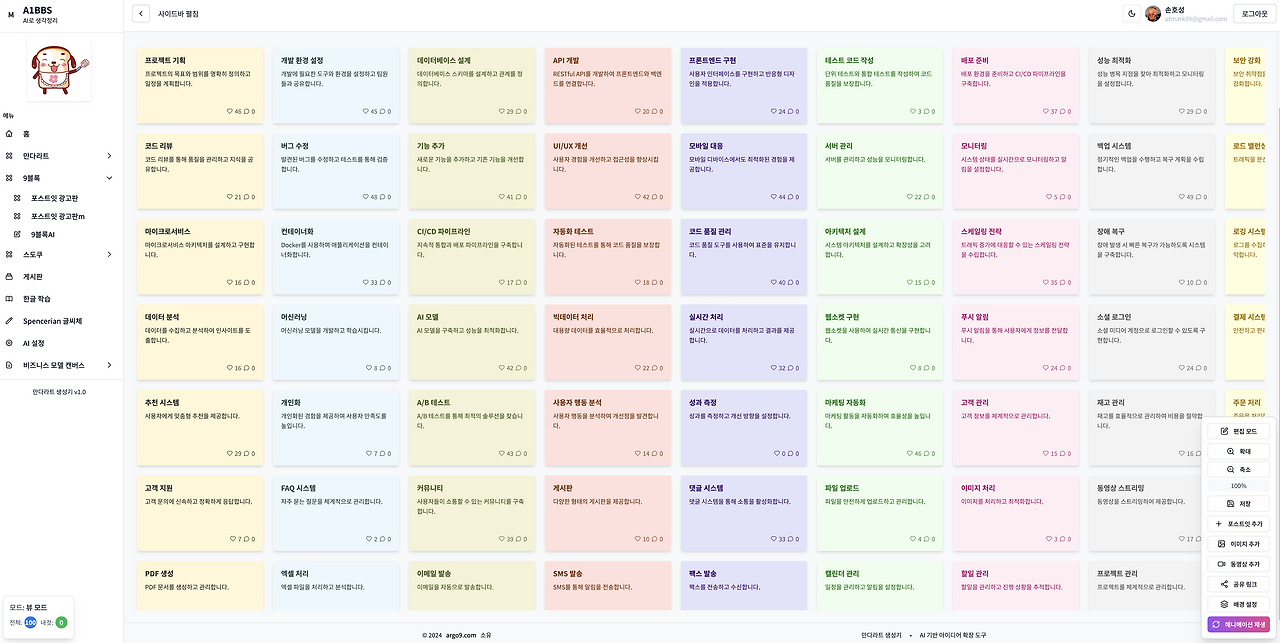Open the 배경 설정 background settings
The height and width of the screenshot is (643, 1280).
coord(1239,603)
